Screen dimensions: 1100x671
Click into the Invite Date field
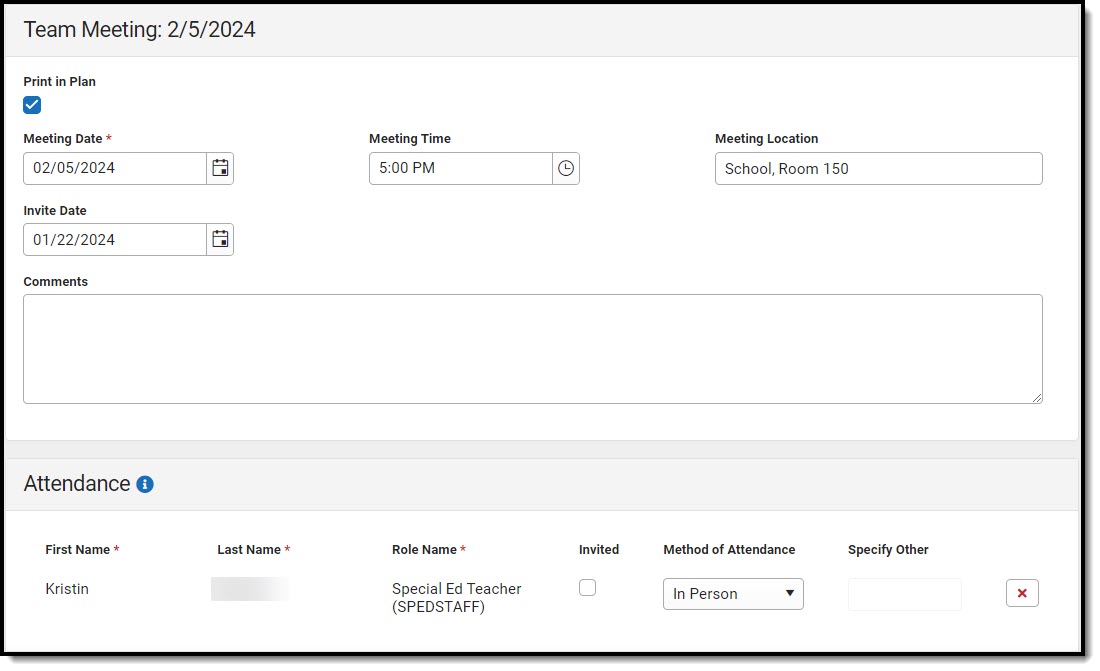pos(115,239)
